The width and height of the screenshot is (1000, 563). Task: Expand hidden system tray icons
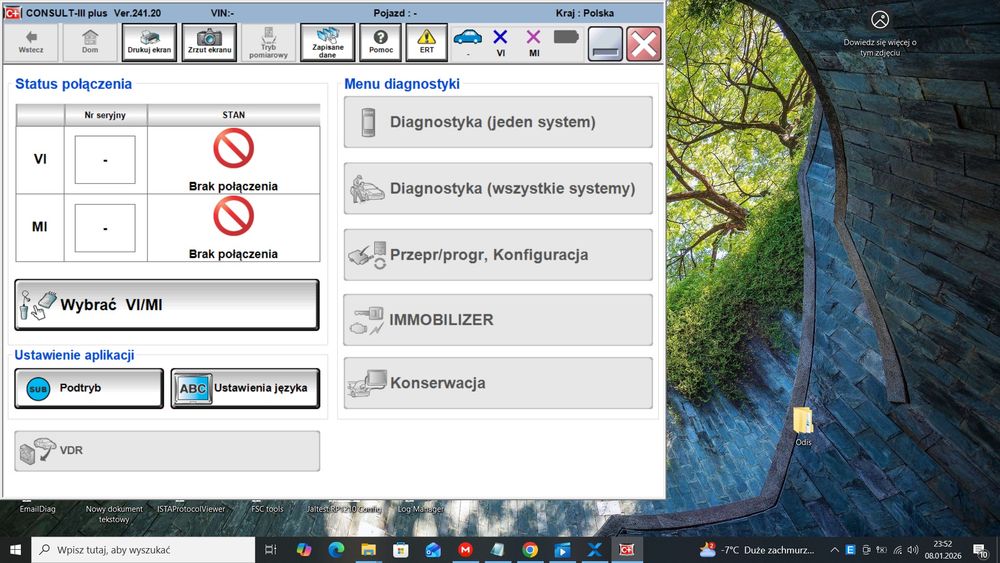click(834, 550)
